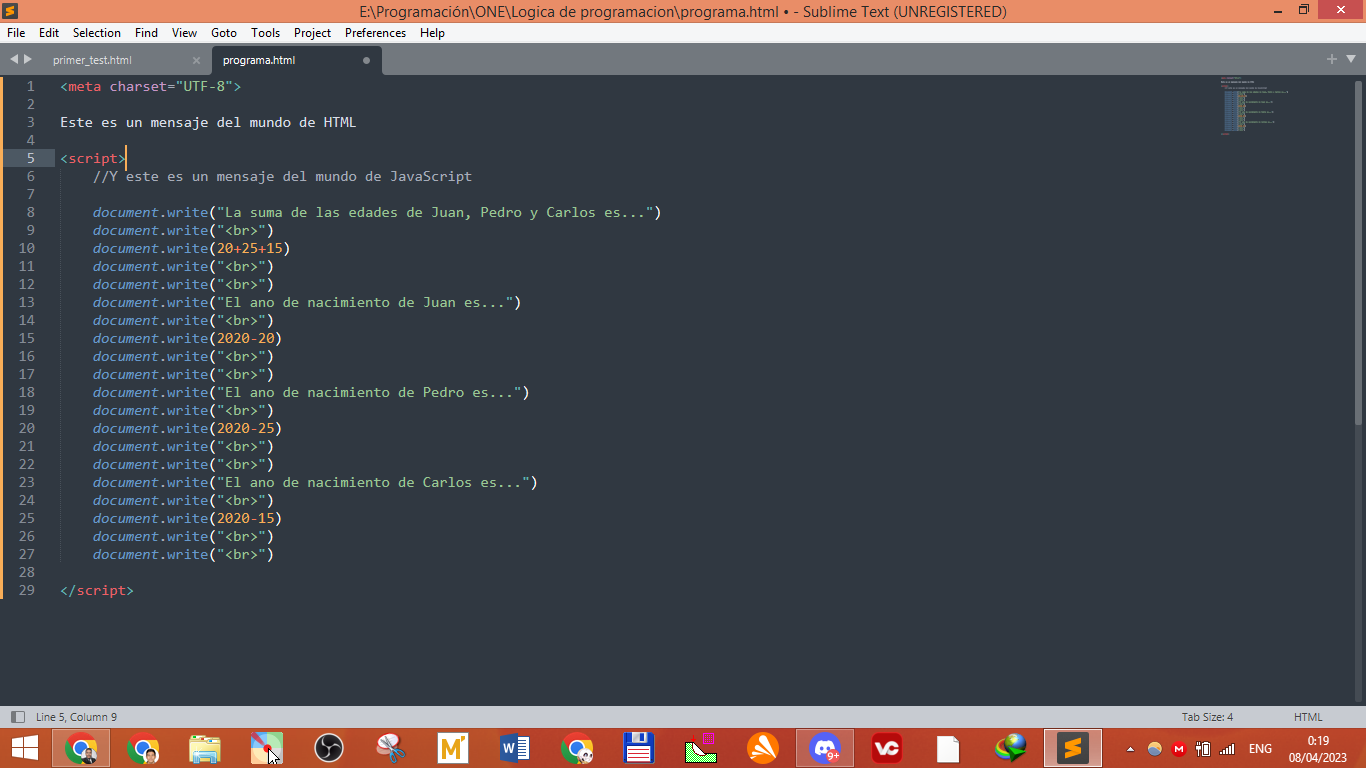Screen dimensions: 1366x768
Task: Open OBS Studio from the taskbar
Action: click(329, 748)
